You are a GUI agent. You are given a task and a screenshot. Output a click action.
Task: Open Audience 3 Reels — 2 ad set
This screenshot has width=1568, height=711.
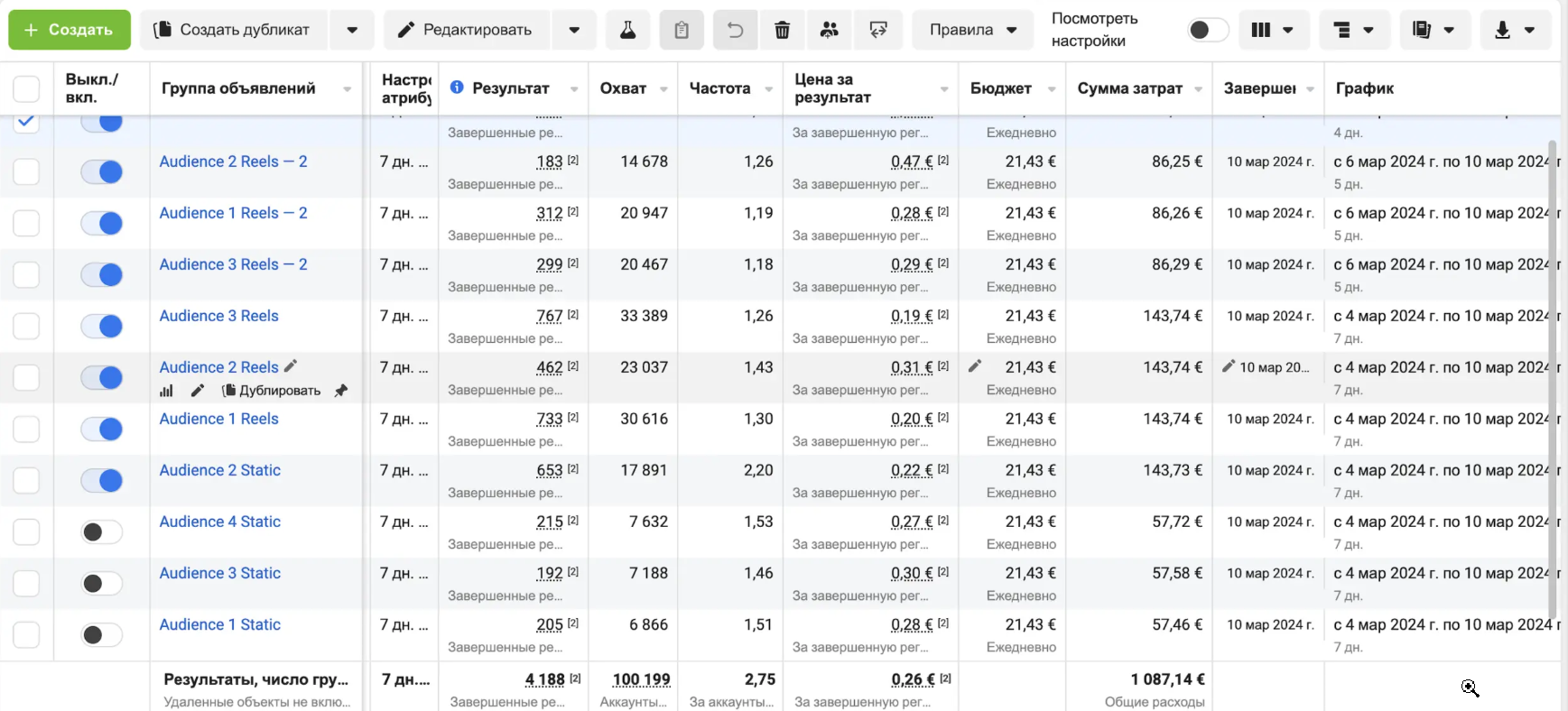click(233, 264)
